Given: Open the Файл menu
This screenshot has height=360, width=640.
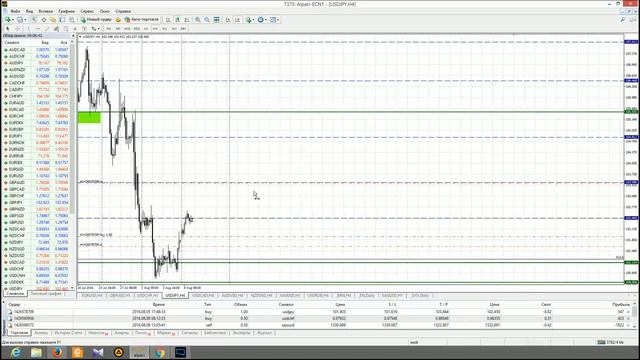Looking at the screenshot, I should click(15, 11).
